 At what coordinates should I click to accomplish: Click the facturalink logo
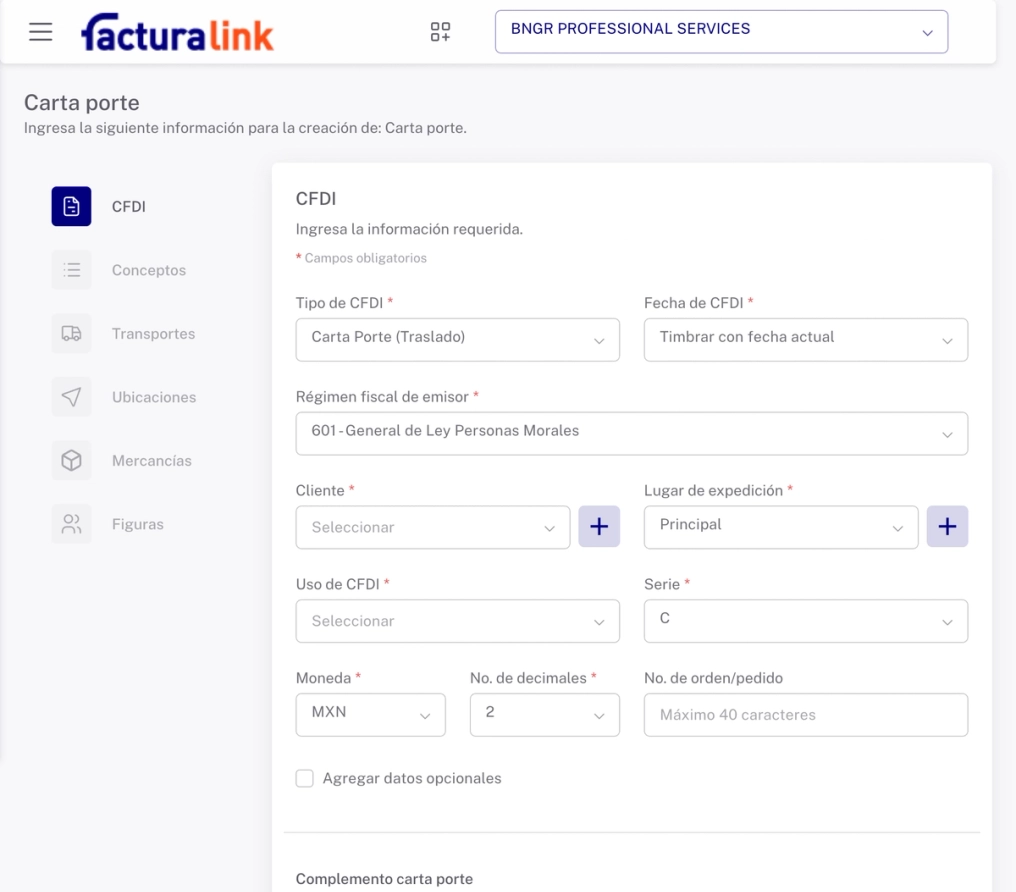point(177,33)
